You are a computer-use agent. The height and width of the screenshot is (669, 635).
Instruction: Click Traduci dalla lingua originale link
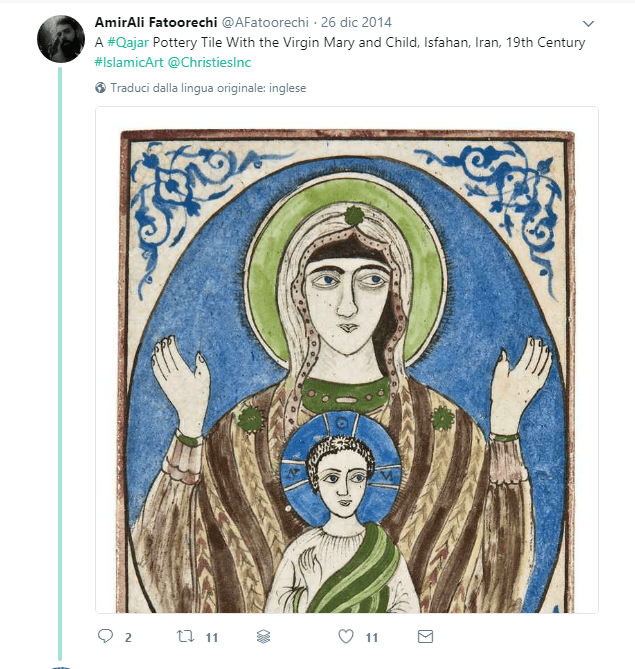click(208, 88)
